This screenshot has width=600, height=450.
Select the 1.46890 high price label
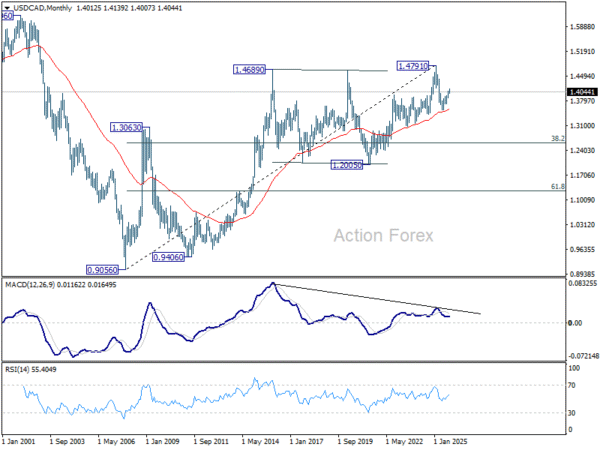[251, 70]
